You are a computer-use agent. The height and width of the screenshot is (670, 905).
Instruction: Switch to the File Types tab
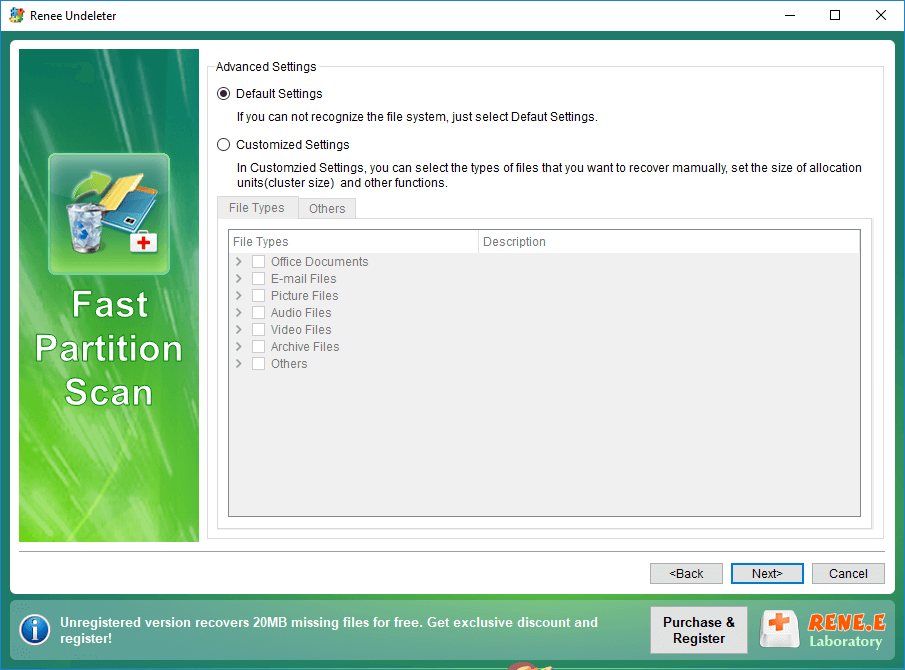coord(257,208)
